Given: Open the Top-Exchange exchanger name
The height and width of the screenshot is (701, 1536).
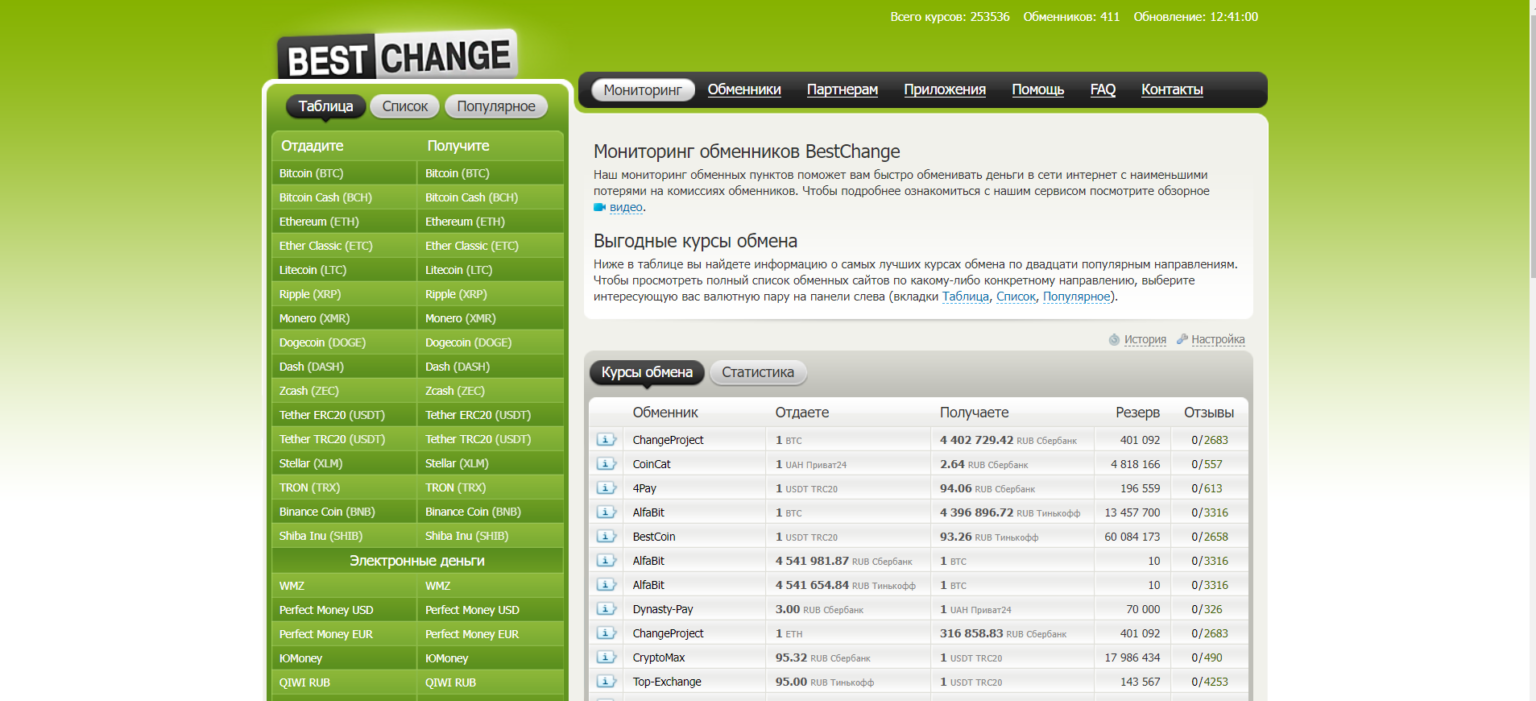Looking at the screenshot, I should pos(667,682).
